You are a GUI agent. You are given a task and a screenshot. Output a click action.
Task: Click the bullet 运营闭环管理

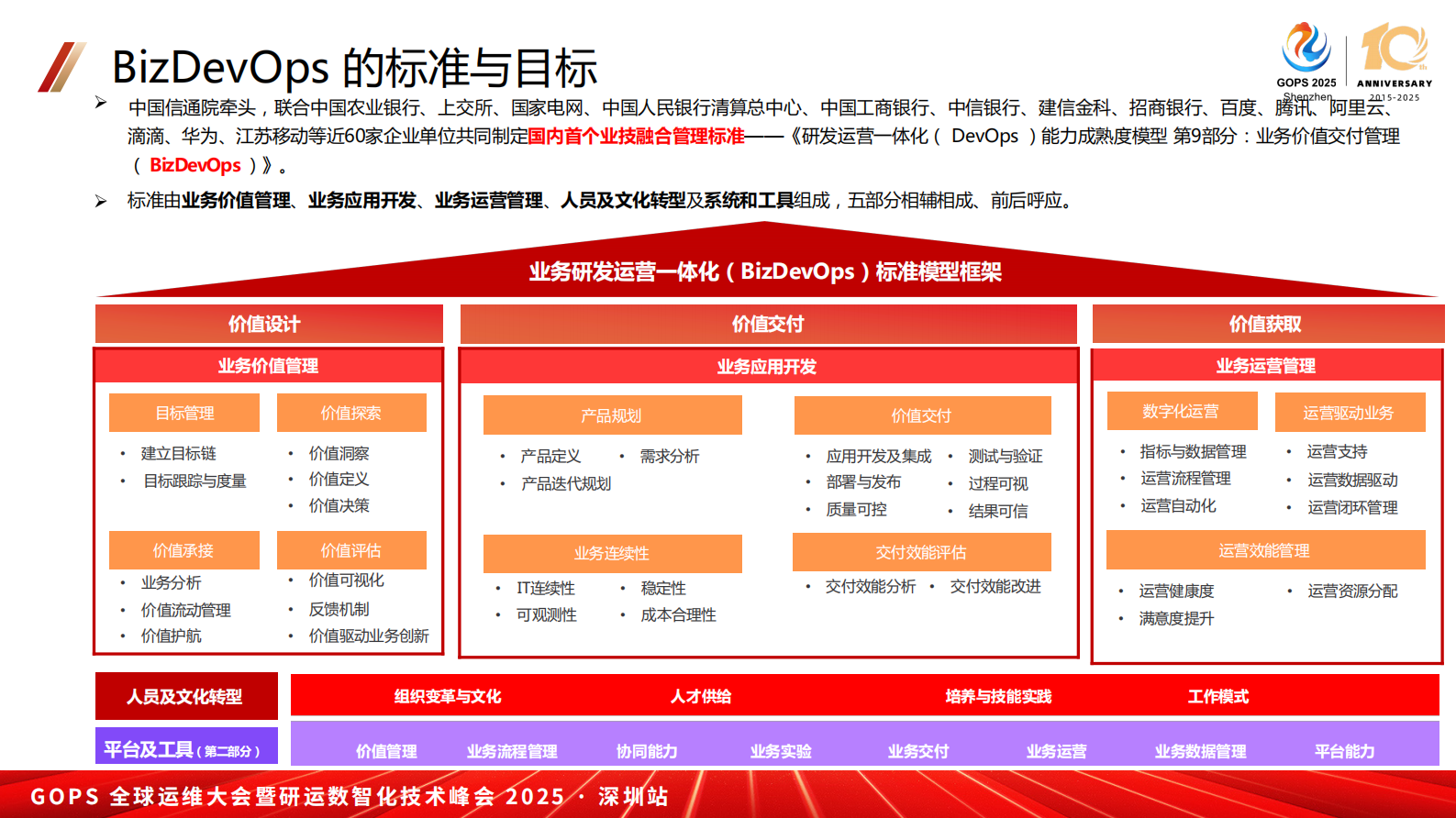click(1353, 507)
